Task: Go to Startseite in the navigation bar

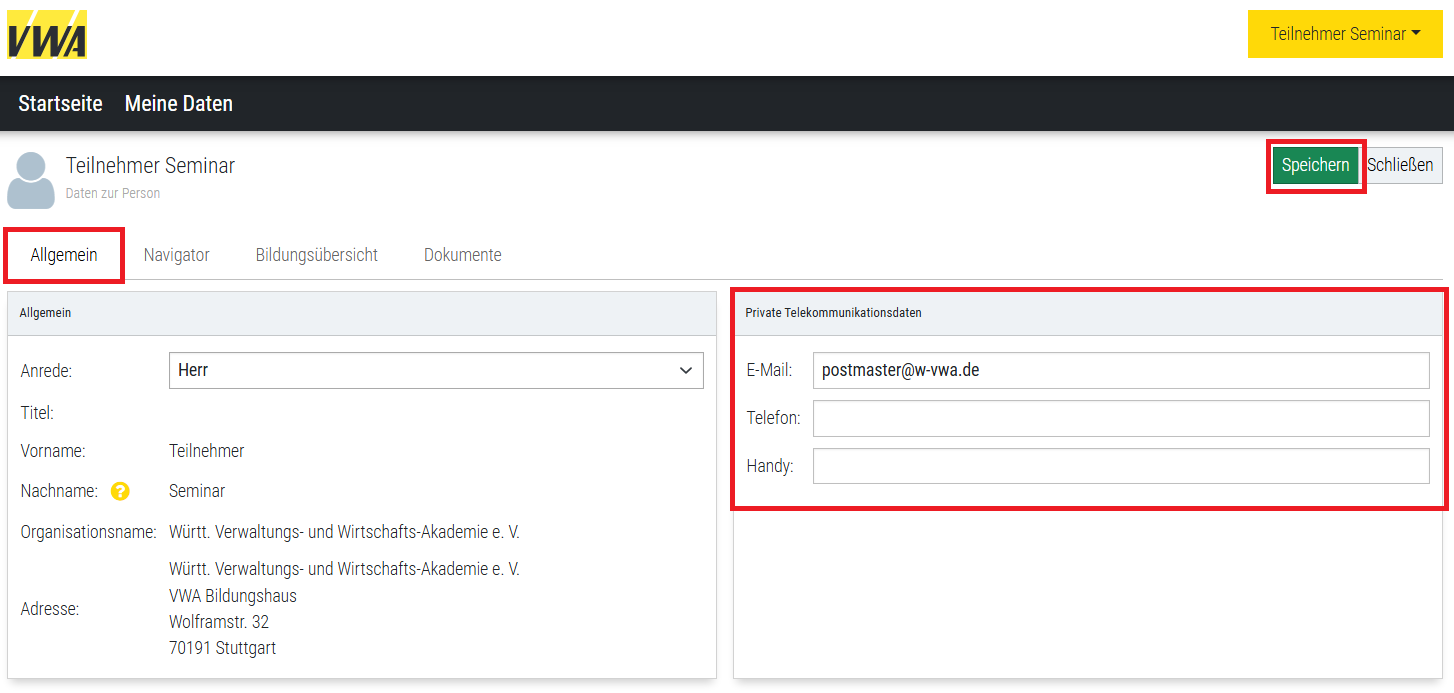Action: click(60, 104)
